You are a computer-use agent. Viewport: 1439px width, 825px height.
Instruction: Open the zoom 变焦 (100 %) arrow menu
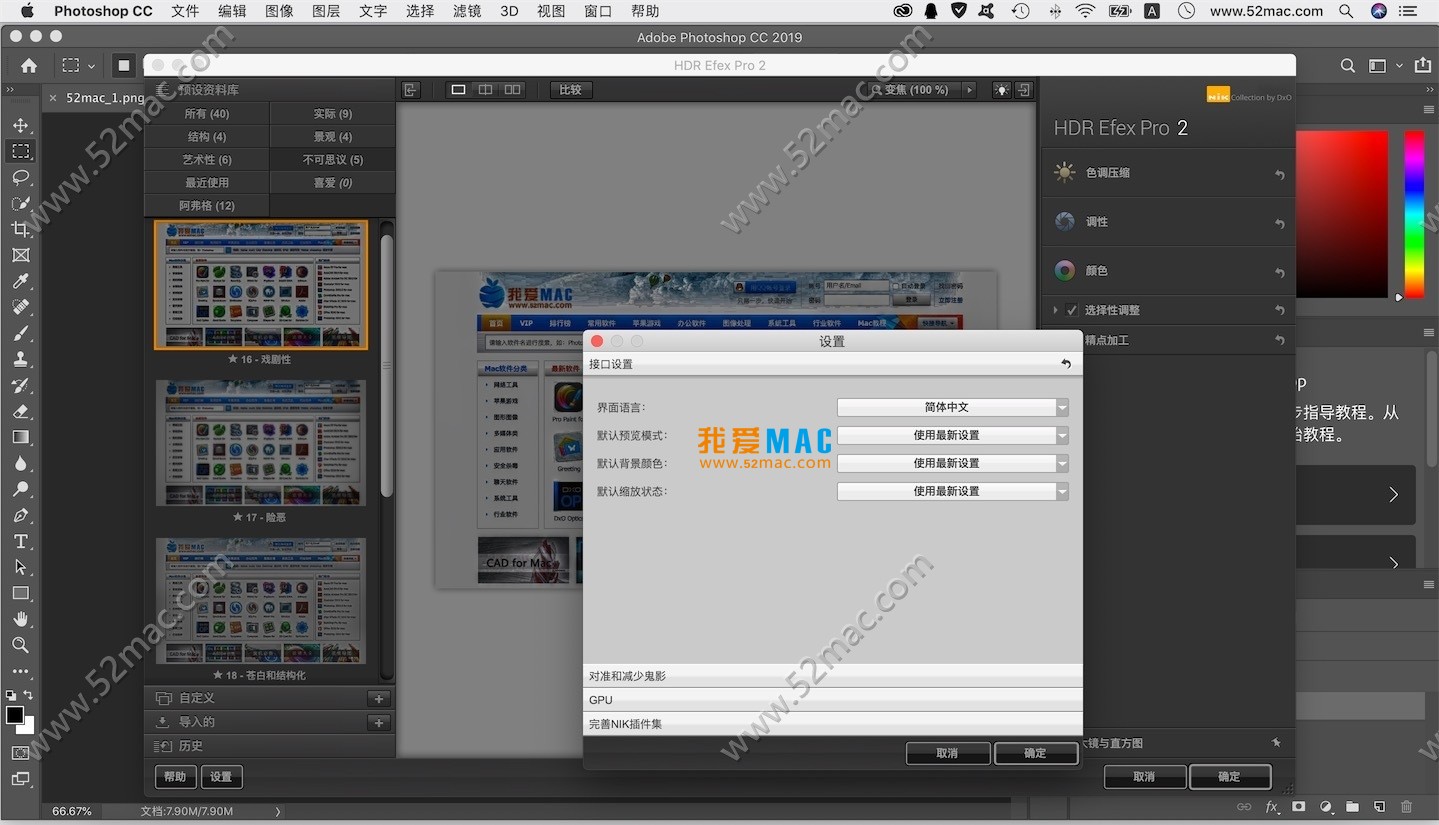[x=968, y=90]
